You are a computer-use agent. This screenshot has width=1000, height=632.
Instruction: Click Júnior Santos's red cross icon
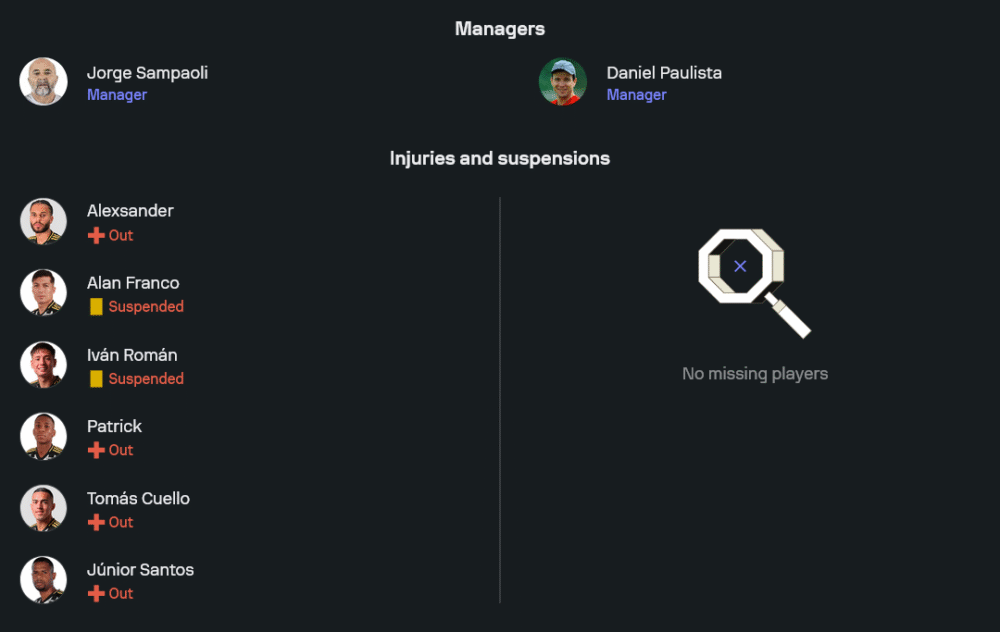(x=96, y=594)
